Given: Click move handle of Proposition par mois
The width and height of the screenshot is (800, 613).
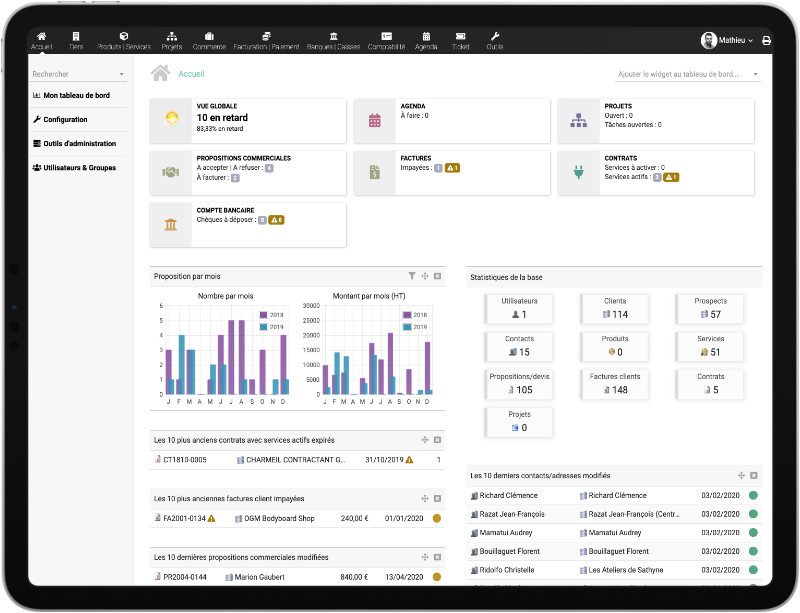Looking at the screenshot, I should point(425,276).
